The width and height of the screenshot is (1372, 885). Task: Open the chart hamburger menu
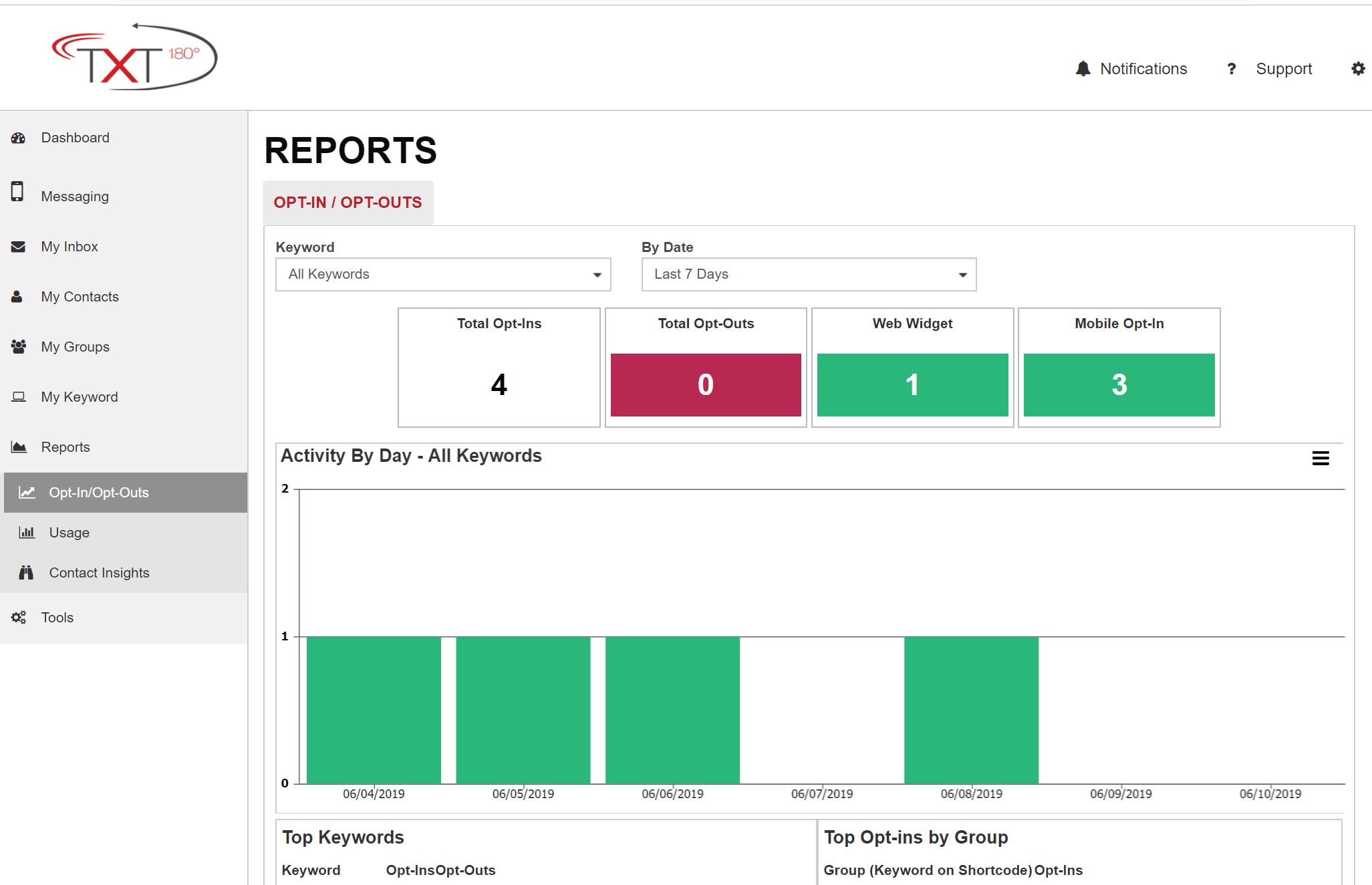click(1320, 459)
